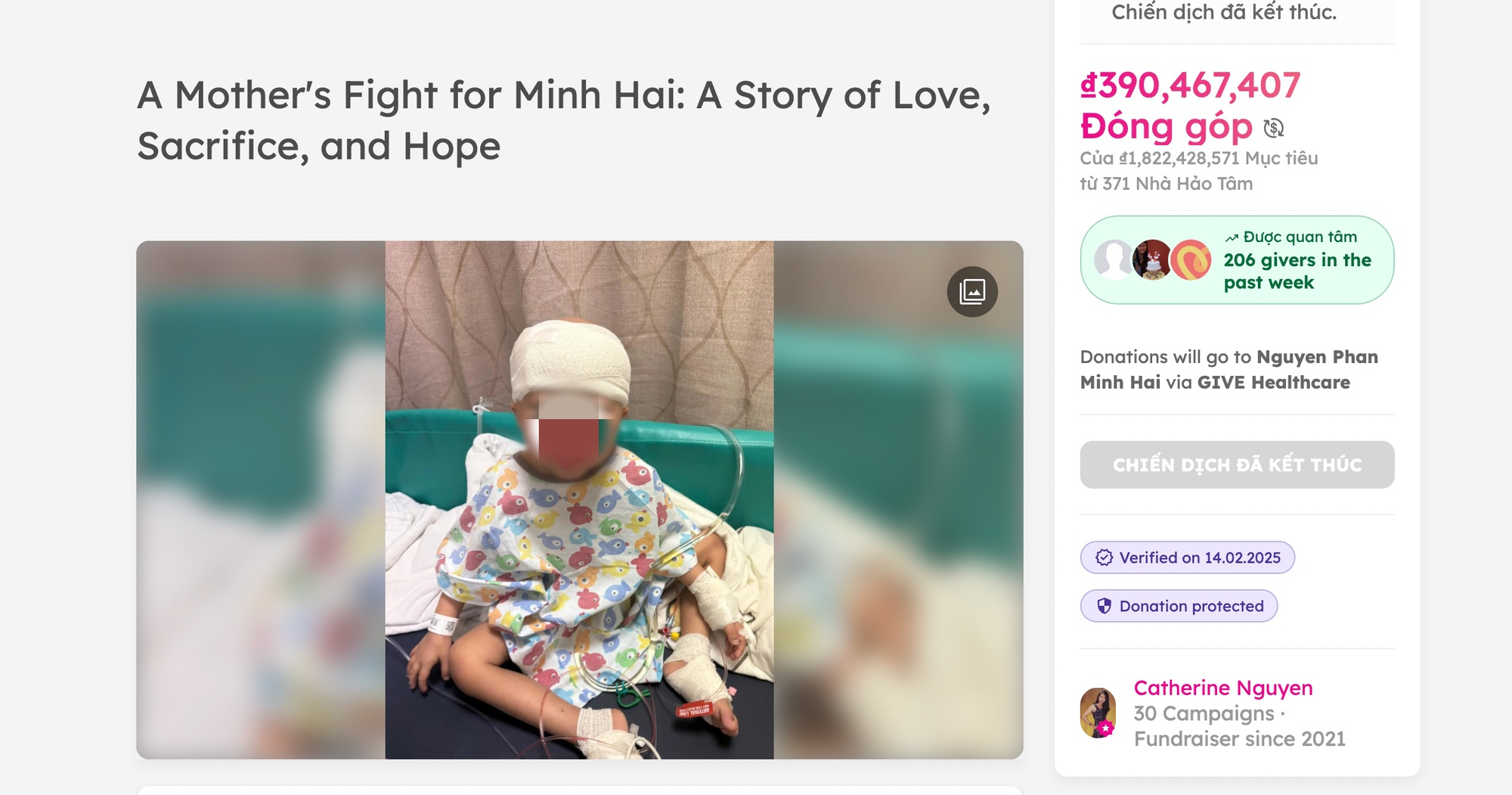
Task: Open Catherine Nguyen's profile picture
Action: pyautogui.click(x=1098, y=711)
